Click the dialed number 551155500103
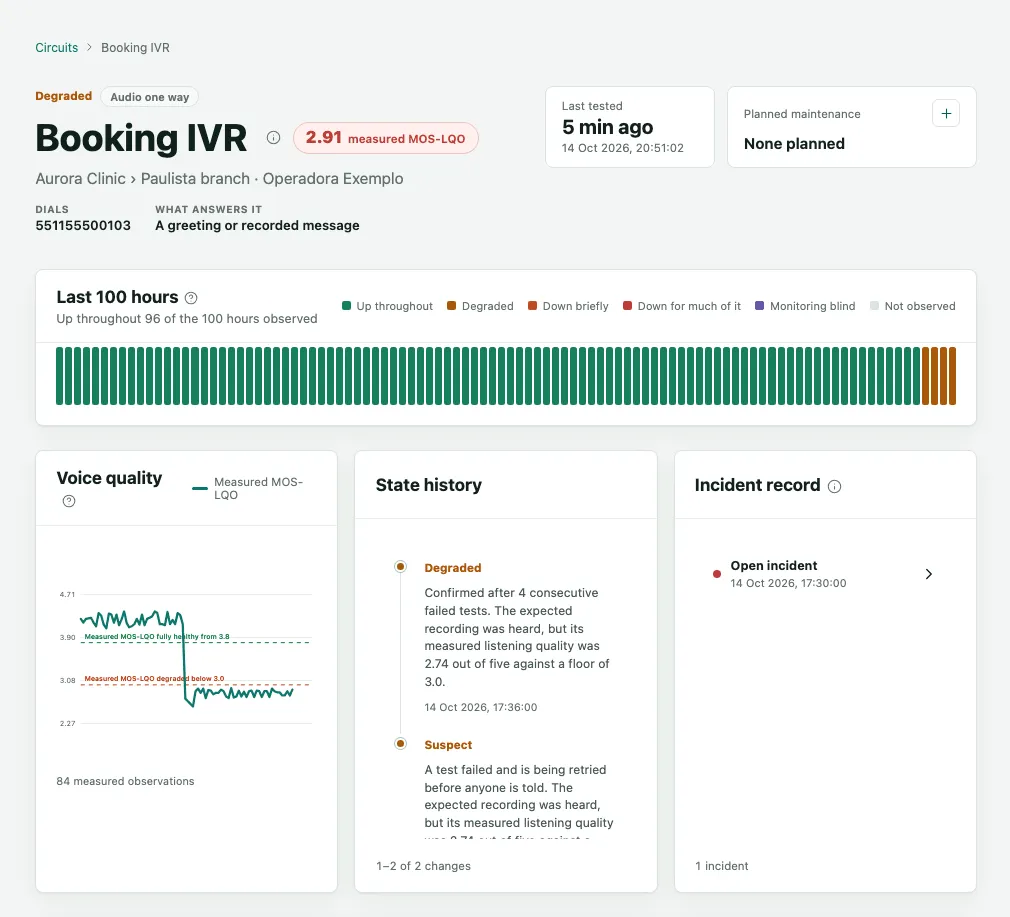This screenshot has height=917, width=1010. (83, 225)
